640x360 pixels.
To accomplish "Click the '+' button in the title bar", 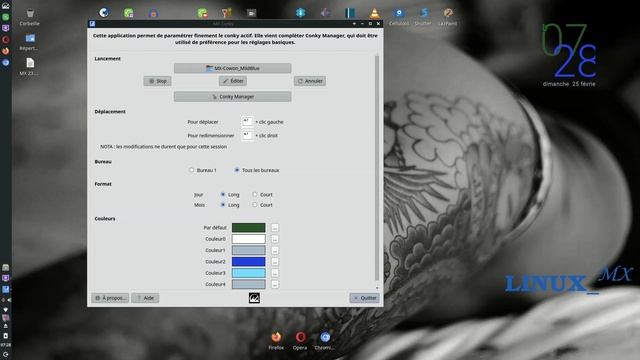I will pos(354,24).
